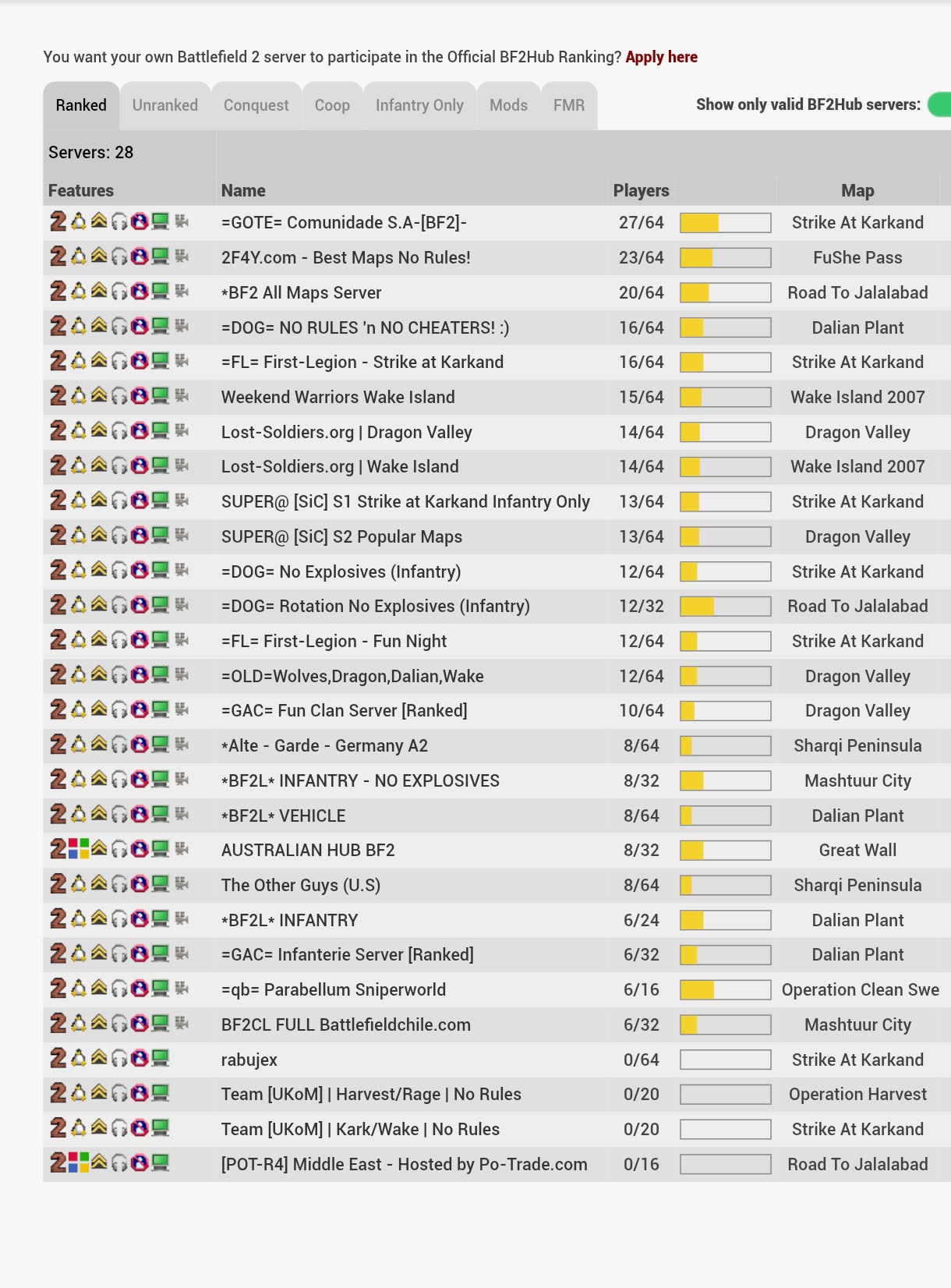Select the Ranked tab
This screenshot has width=951, height=1288.
81,105
